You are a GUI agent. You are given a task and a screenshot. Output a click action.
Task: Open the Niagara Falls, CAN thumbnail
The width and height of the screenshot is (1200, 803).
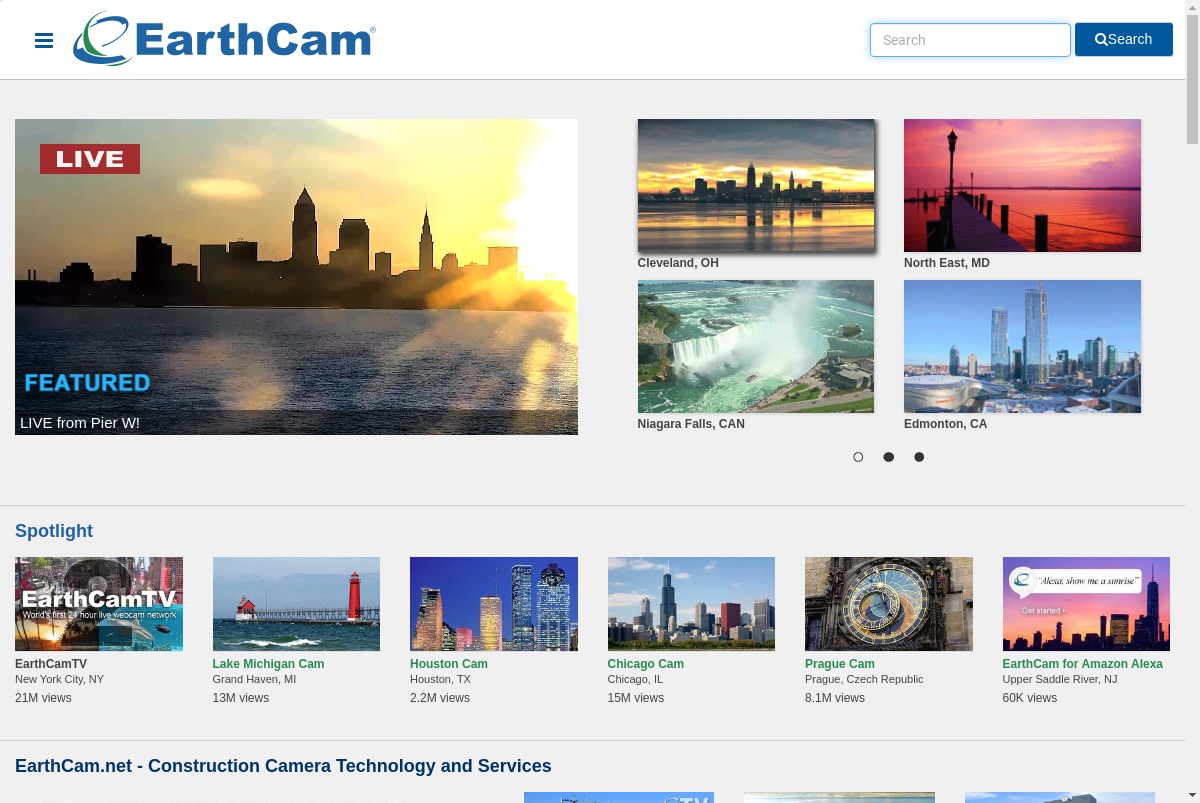tap(756, 346)
